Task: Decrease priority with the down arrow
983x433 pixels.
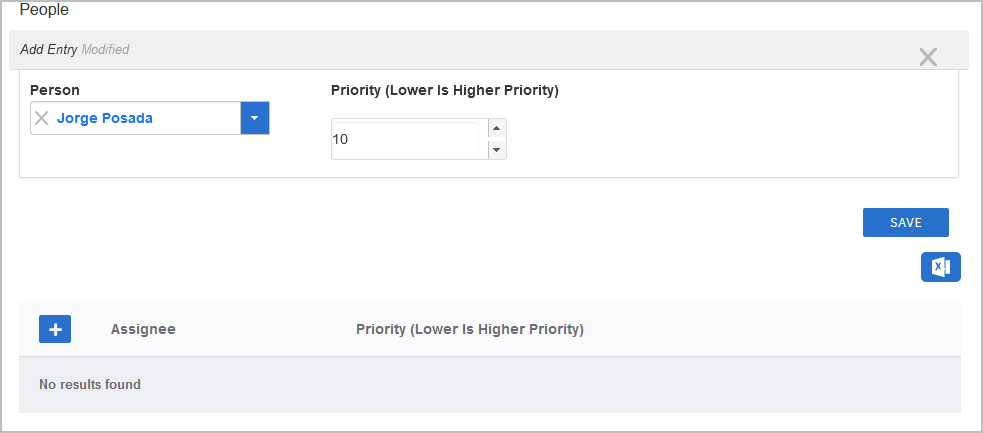Action: 497,150
